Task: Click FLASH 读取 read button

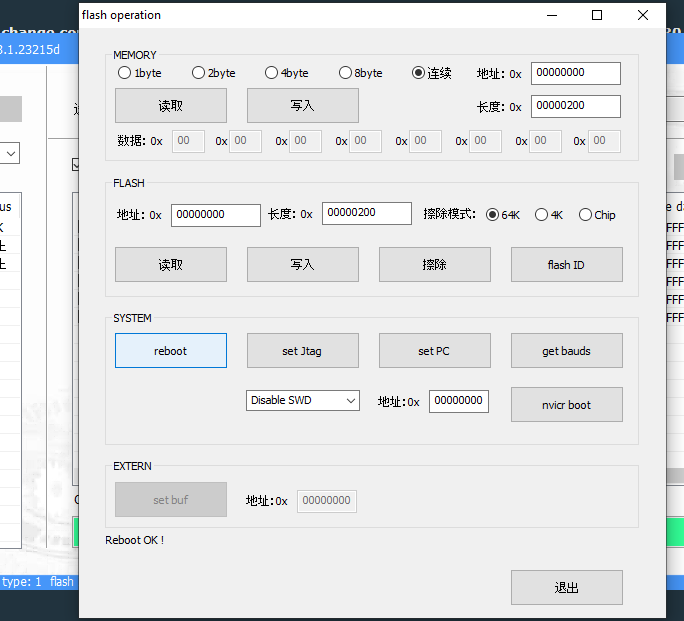Action: click(x=171, y=265)
